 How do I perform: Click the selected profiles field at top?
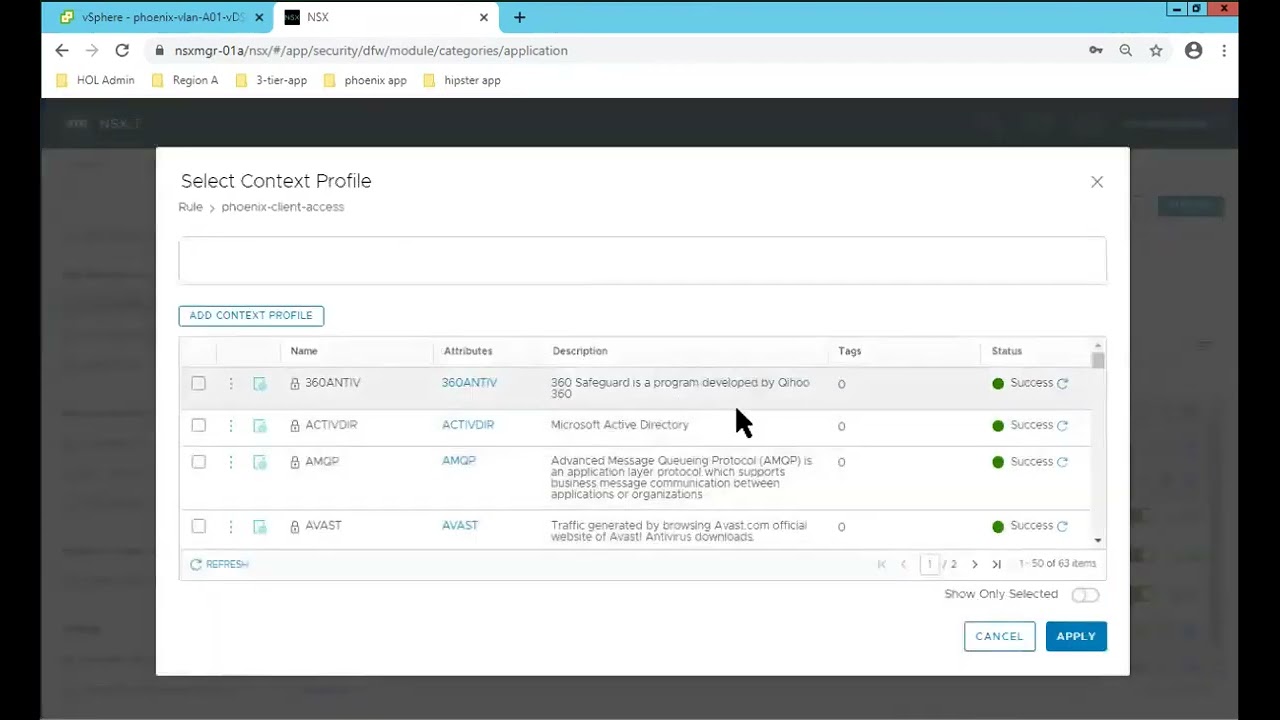click(643, 261)
